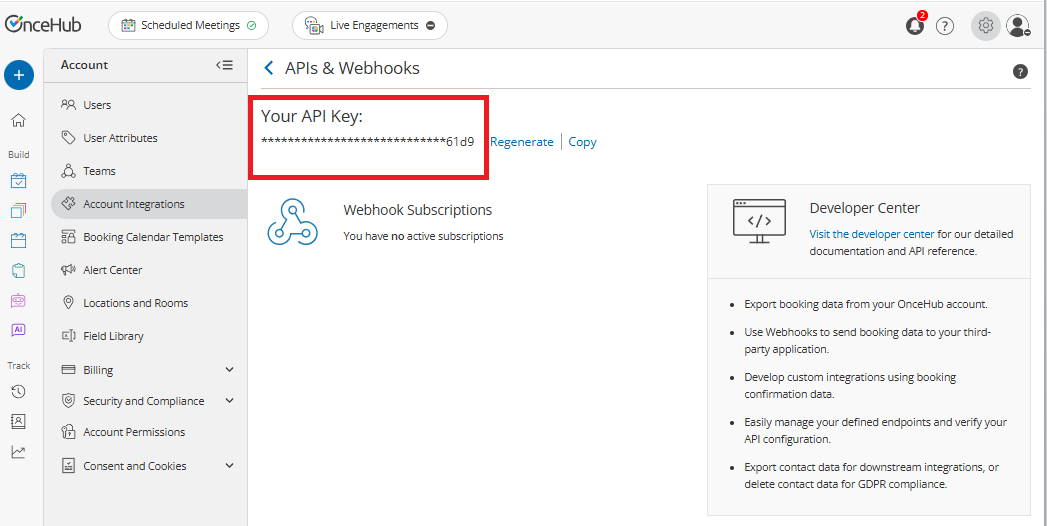
Task: Click the help question mark in header
Action: pos(945,26)
